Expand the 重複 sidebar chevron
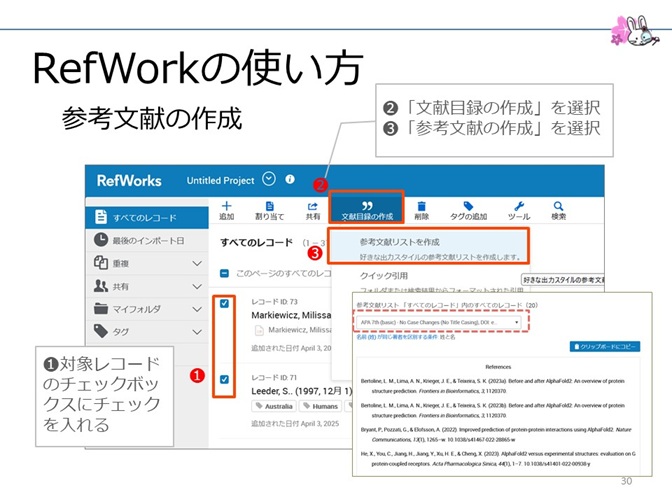The width and height of the screenshot is (672, 504). 197,263
